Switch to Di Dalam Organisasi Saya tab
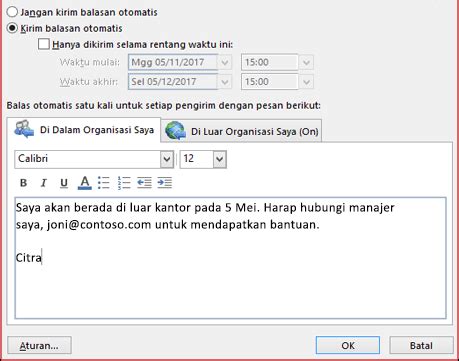This screenshot has height=361, width=459. 83,130
